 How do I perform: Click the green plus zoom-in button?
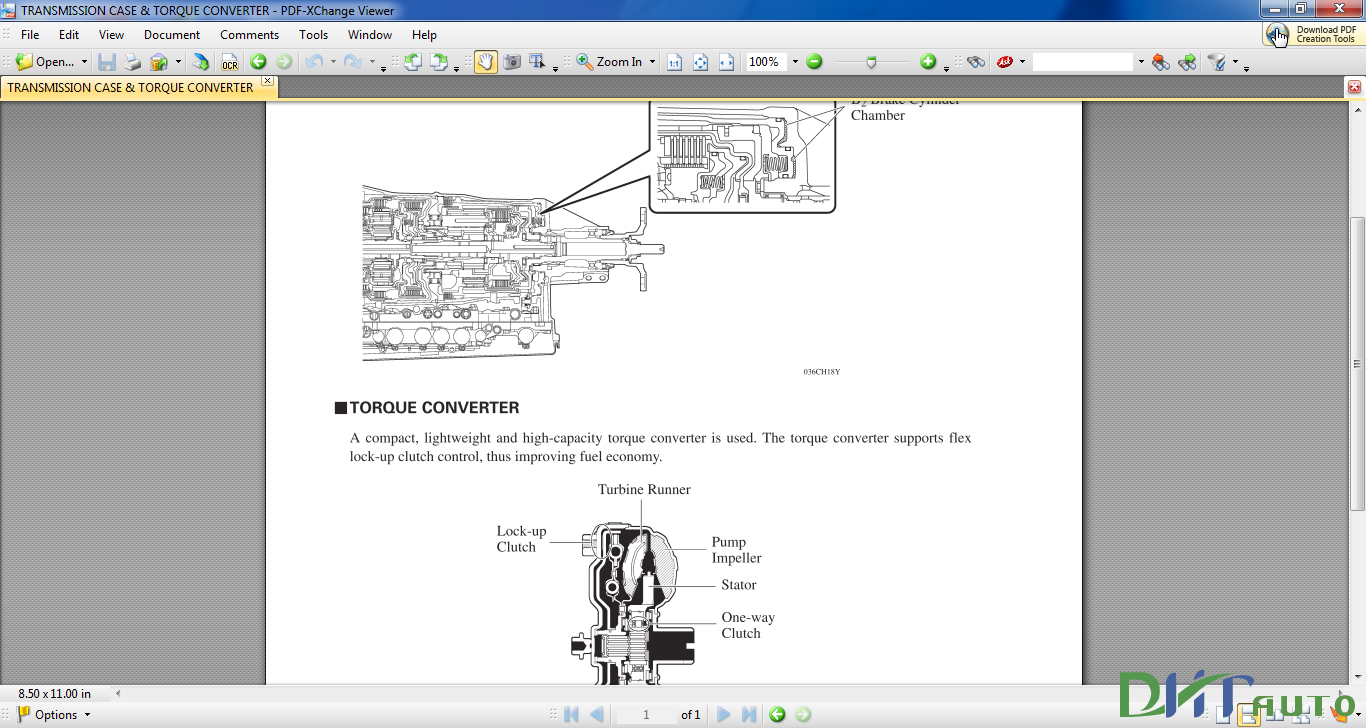click(928, 62)
